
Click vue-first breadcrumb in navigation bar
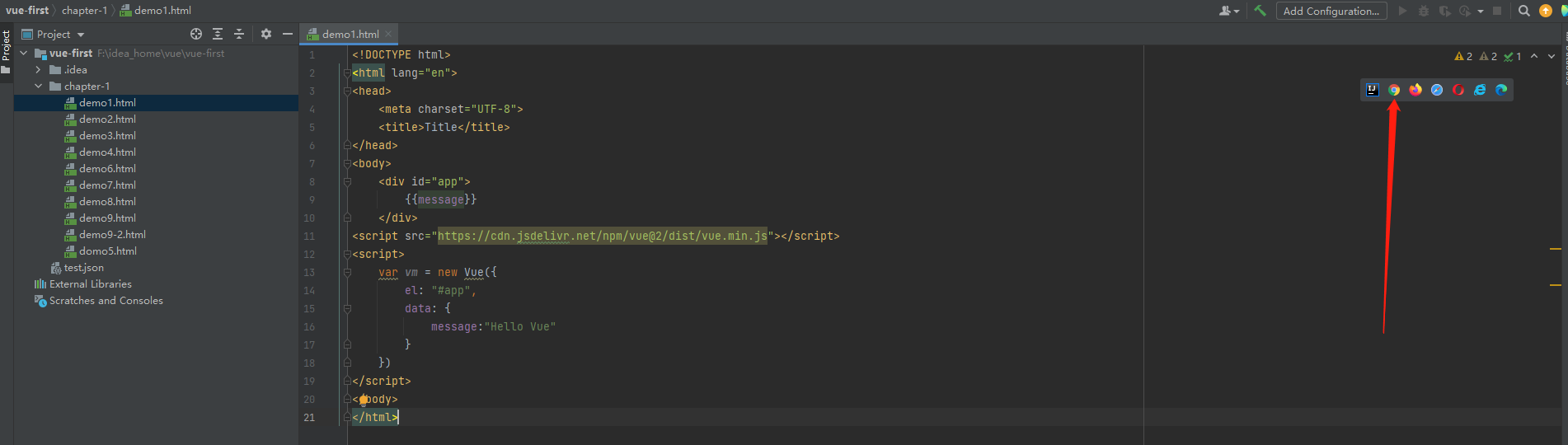coord(27,11)
